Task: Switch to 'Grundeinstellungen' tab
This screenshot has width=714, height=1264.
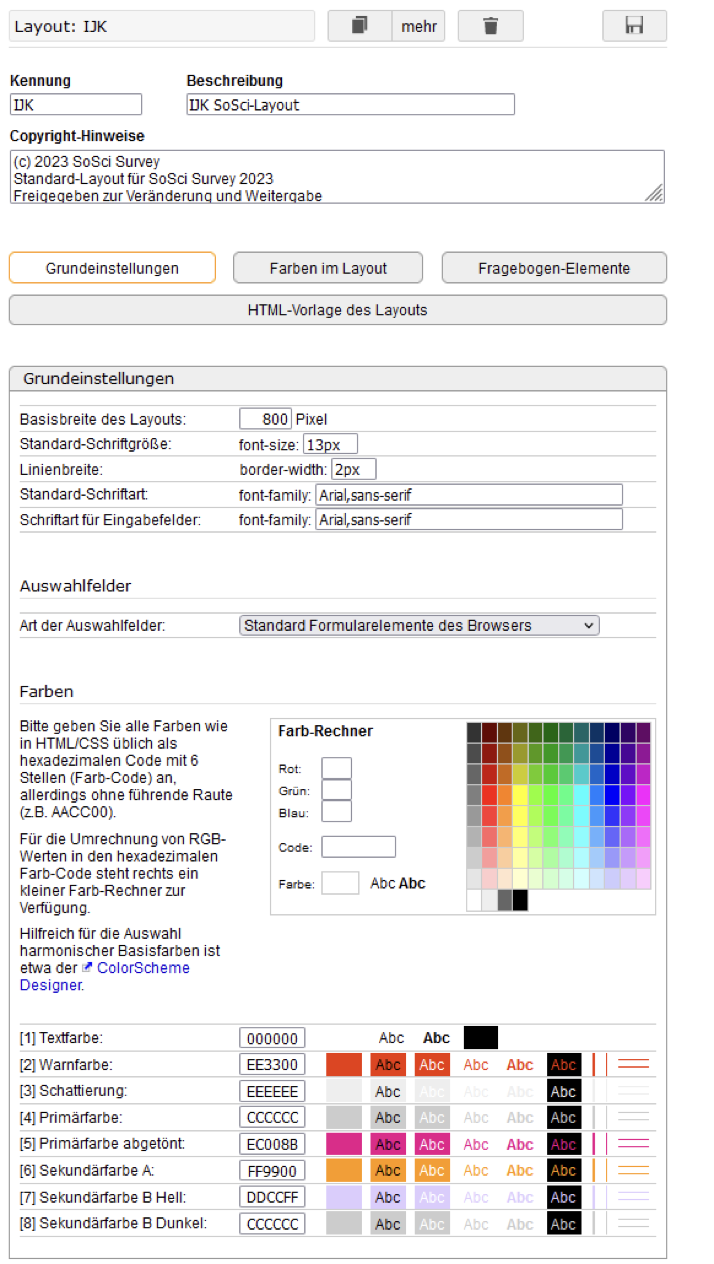Action: click(112, 268)
